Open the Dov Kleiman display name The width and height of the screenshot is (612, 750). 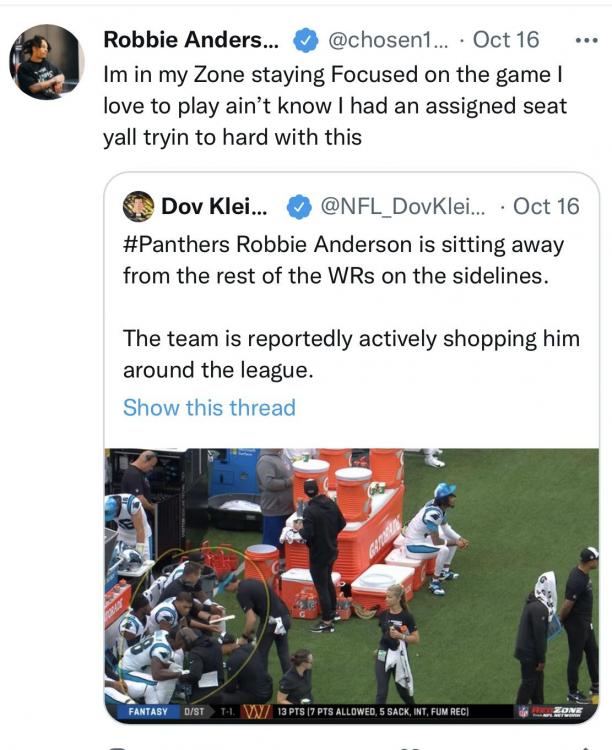click(214, 207)
